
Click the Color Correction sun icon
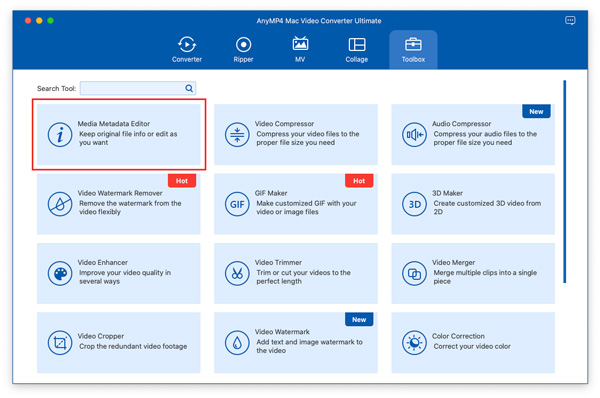point(414,343)
